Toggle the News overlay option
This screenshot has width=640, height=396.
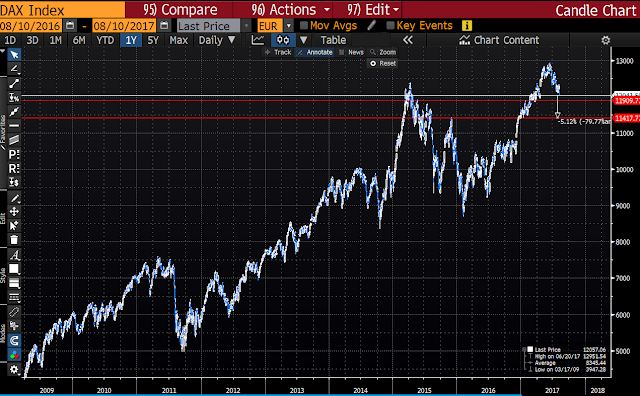(x=351, y=52)
